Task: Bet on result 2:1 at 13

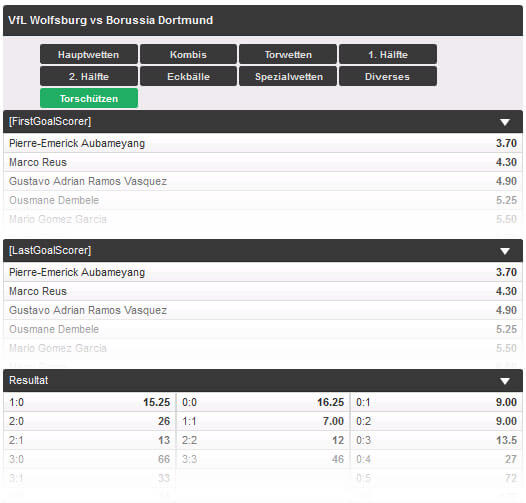Action: pyautogui.click(x=90, y=440)
